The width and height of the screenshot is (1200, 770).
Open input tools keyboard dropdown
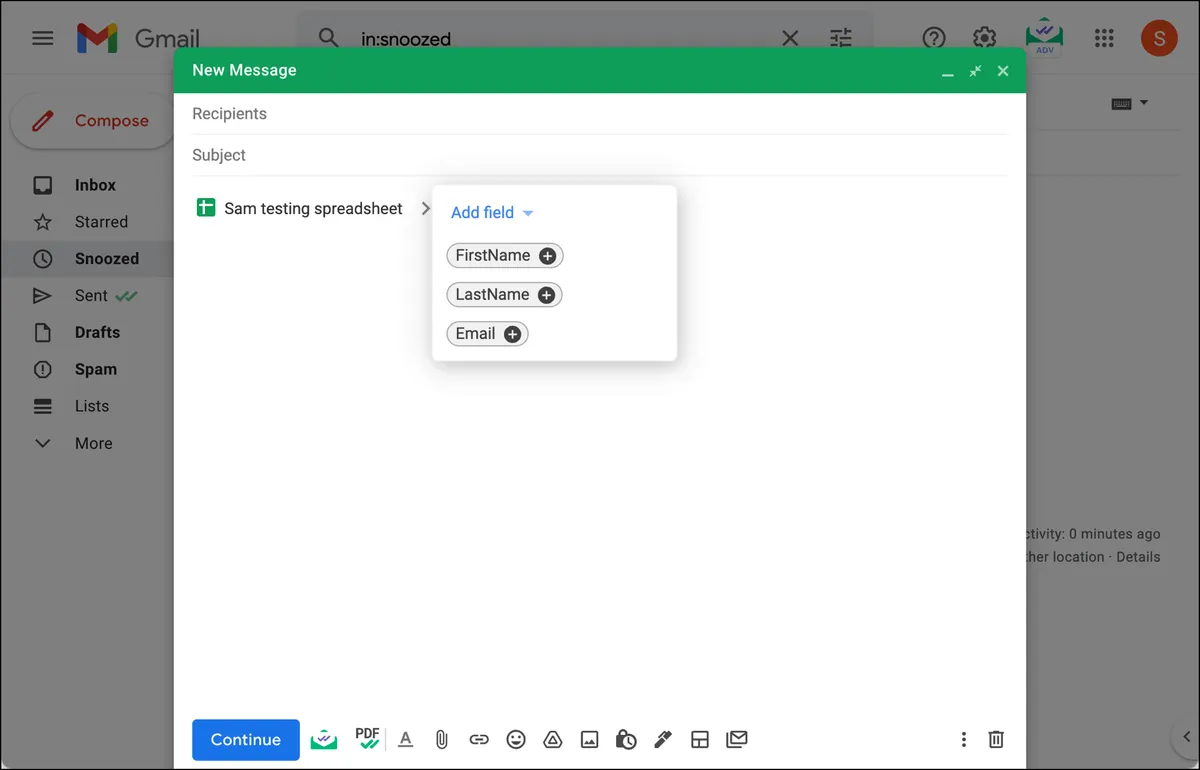[x=1130, y=103]
